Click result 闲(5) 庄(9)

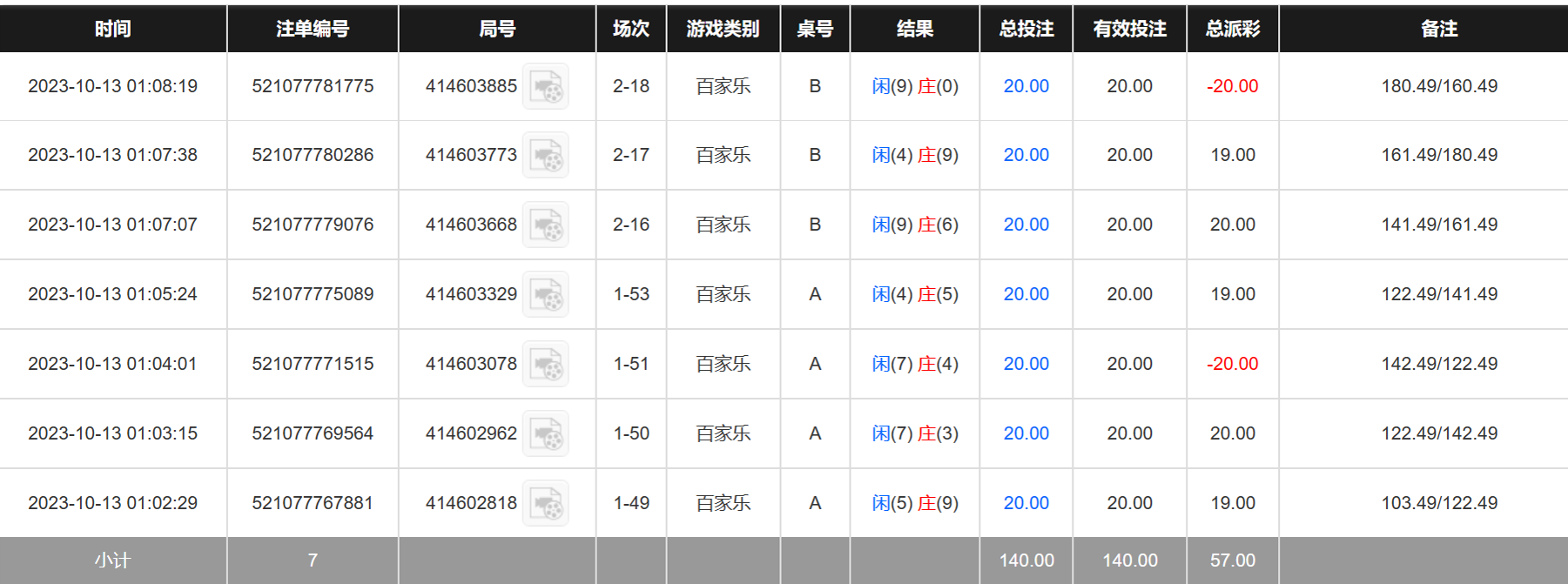point(915,503)
